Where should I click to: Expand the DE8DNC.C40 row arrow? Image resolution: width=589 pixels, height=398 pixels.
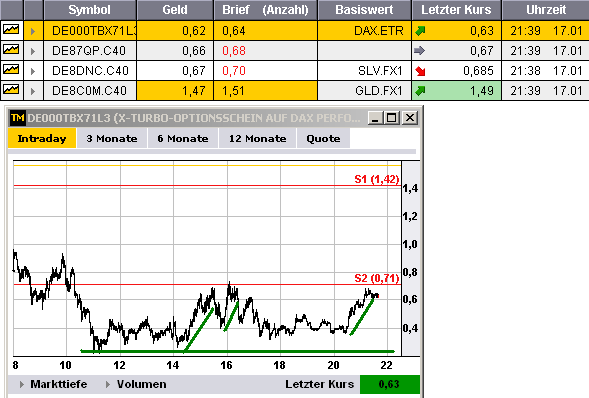[33, 71]
